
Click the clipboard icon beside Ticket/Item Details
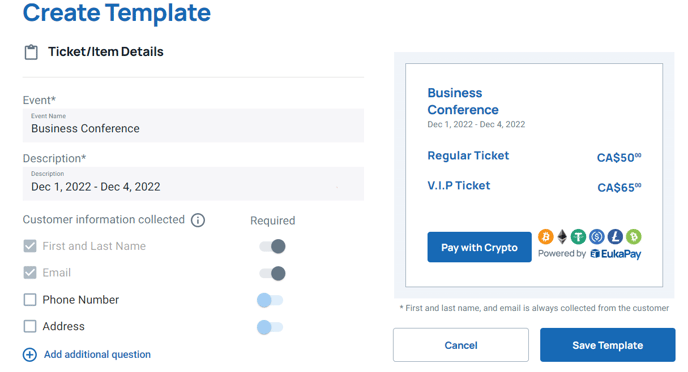[31, 52]
